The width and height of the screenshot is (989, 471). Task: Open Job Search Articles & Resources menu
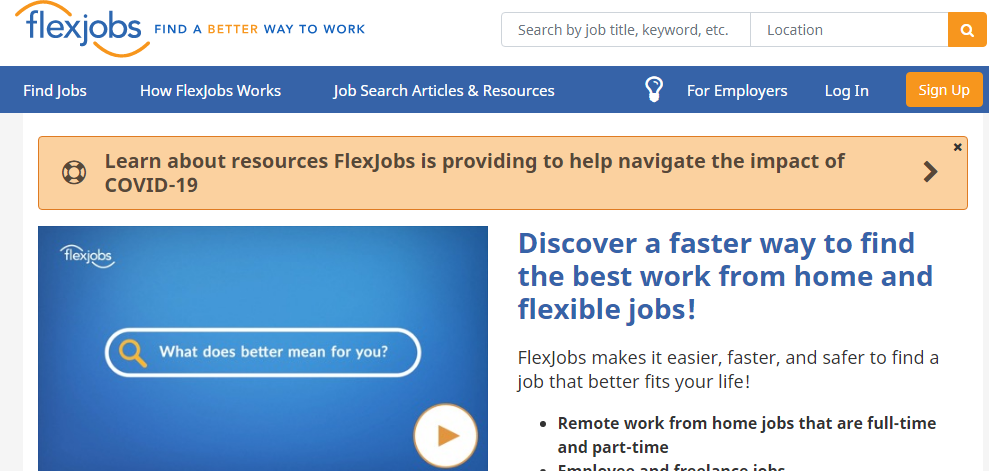pyautogui.click(x=444, y=90)
